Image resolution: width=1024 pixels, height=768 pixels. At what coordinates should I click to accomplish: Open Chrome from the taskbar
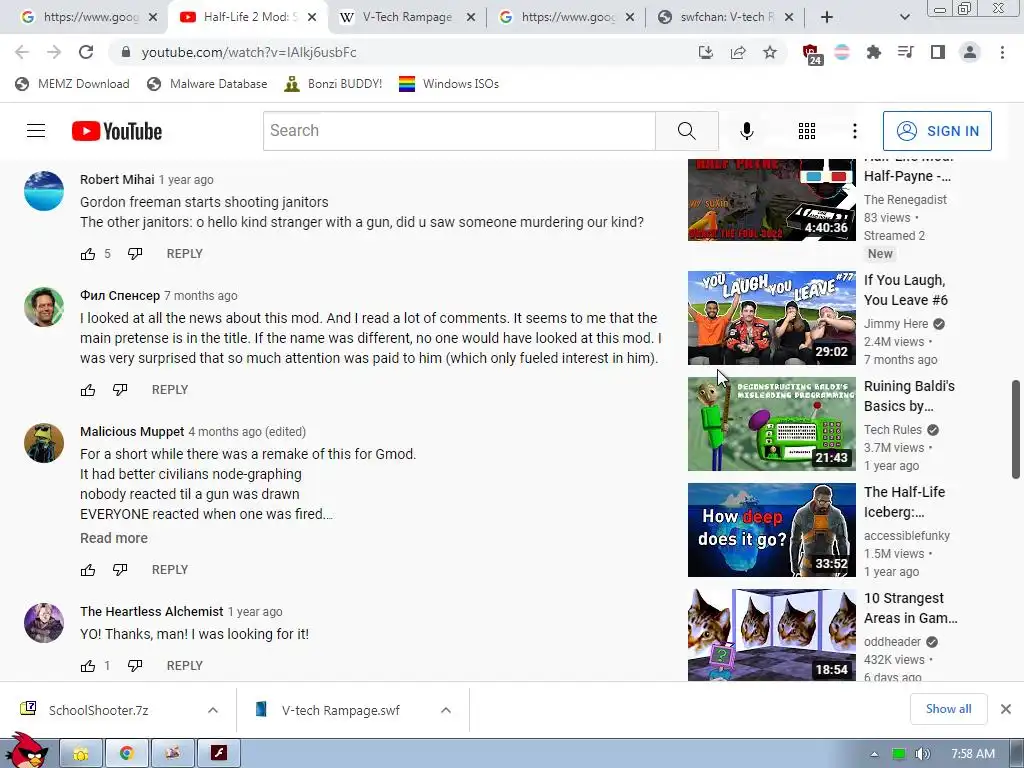pos(127,754)
